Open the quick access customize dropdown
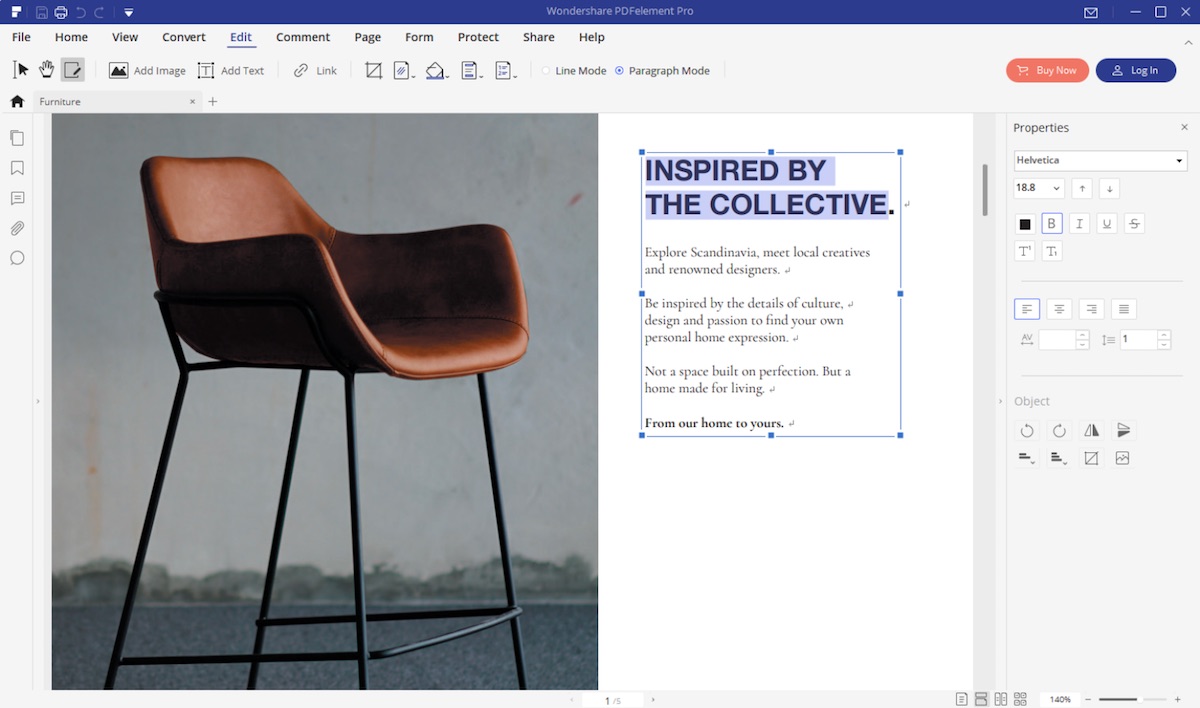Image resolution: width=1200 pixels, height=708 pixels. coord(129,12)
